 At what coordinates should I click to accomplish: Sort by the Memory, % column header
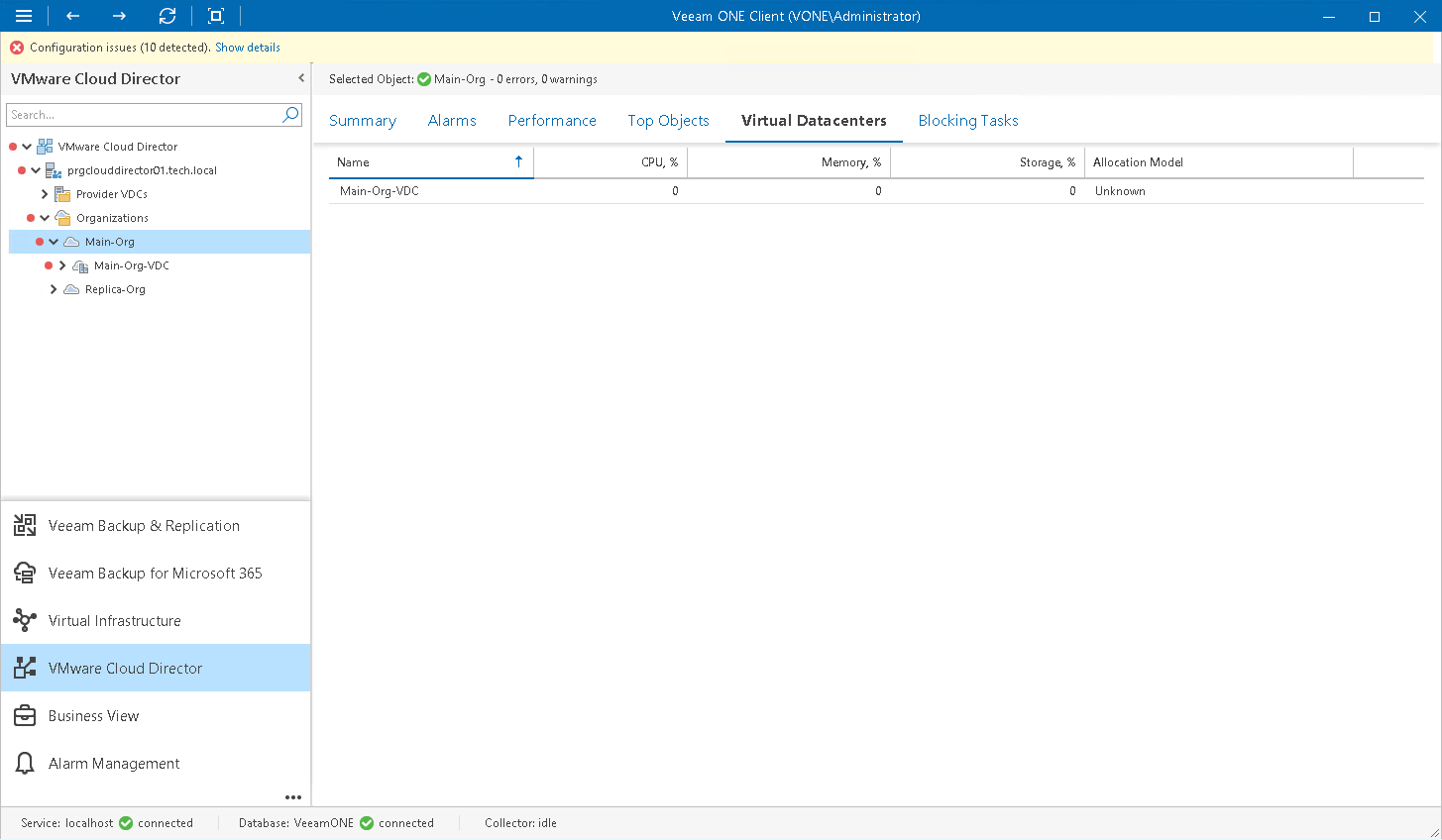click(789, 162)
